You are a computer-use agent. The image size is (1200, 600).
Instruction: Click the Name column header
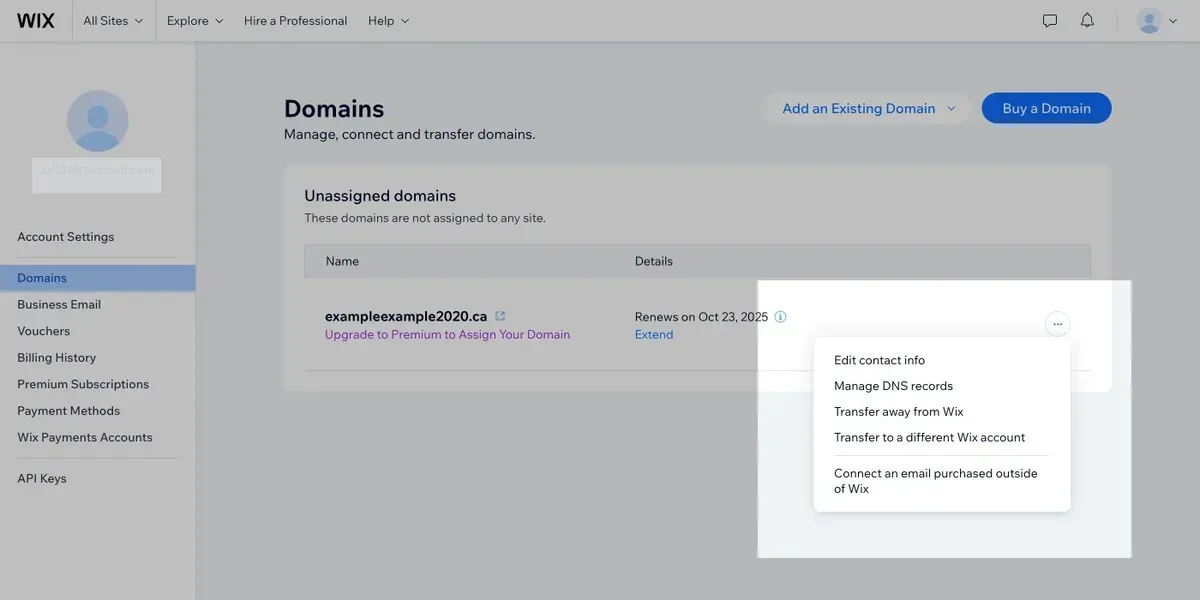tap(342, 261)
